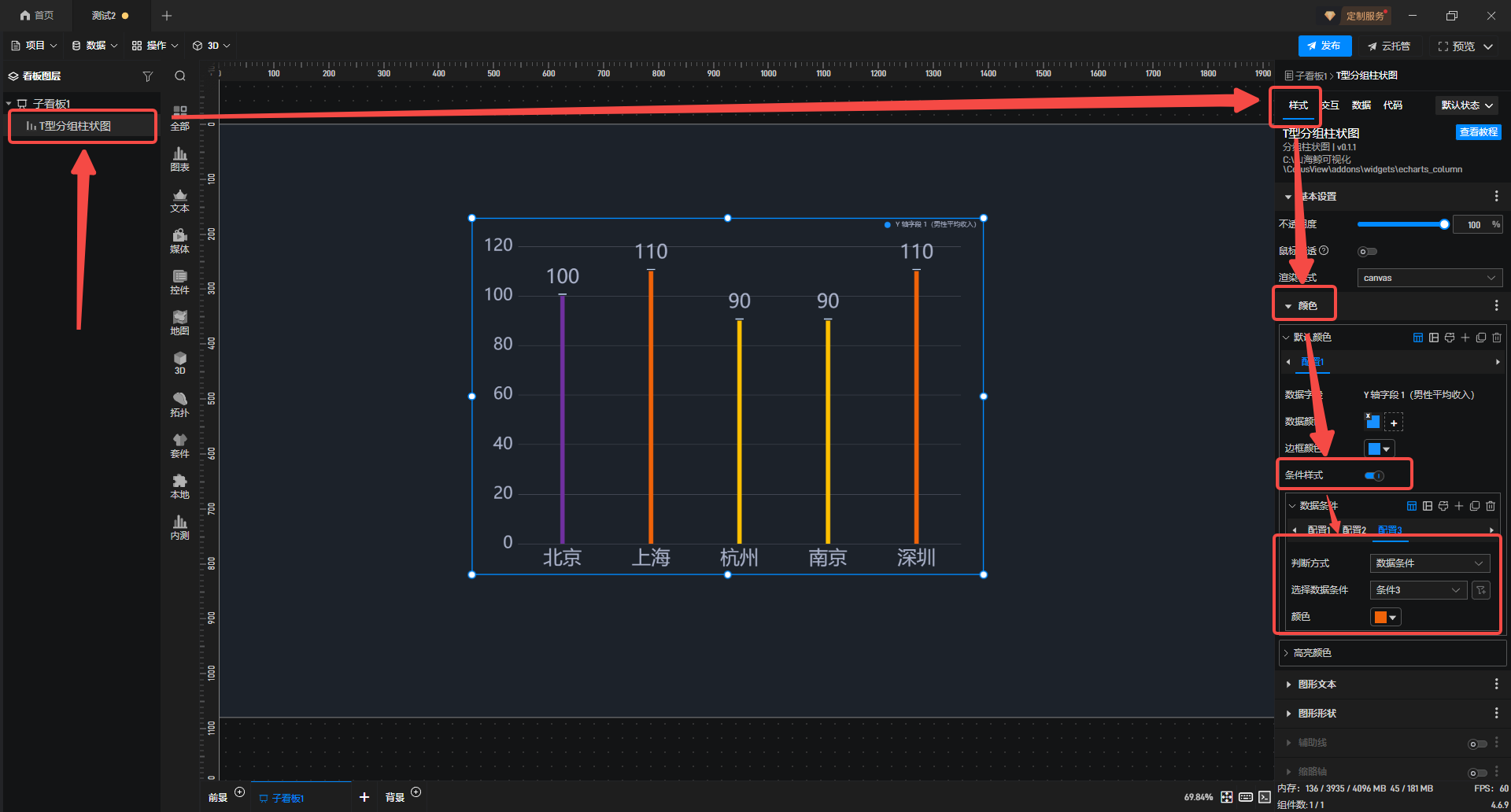Click the search icon above the component list
Image resolution: width=1511 pixels, height=812 pixels.
[x=180, y=76]
